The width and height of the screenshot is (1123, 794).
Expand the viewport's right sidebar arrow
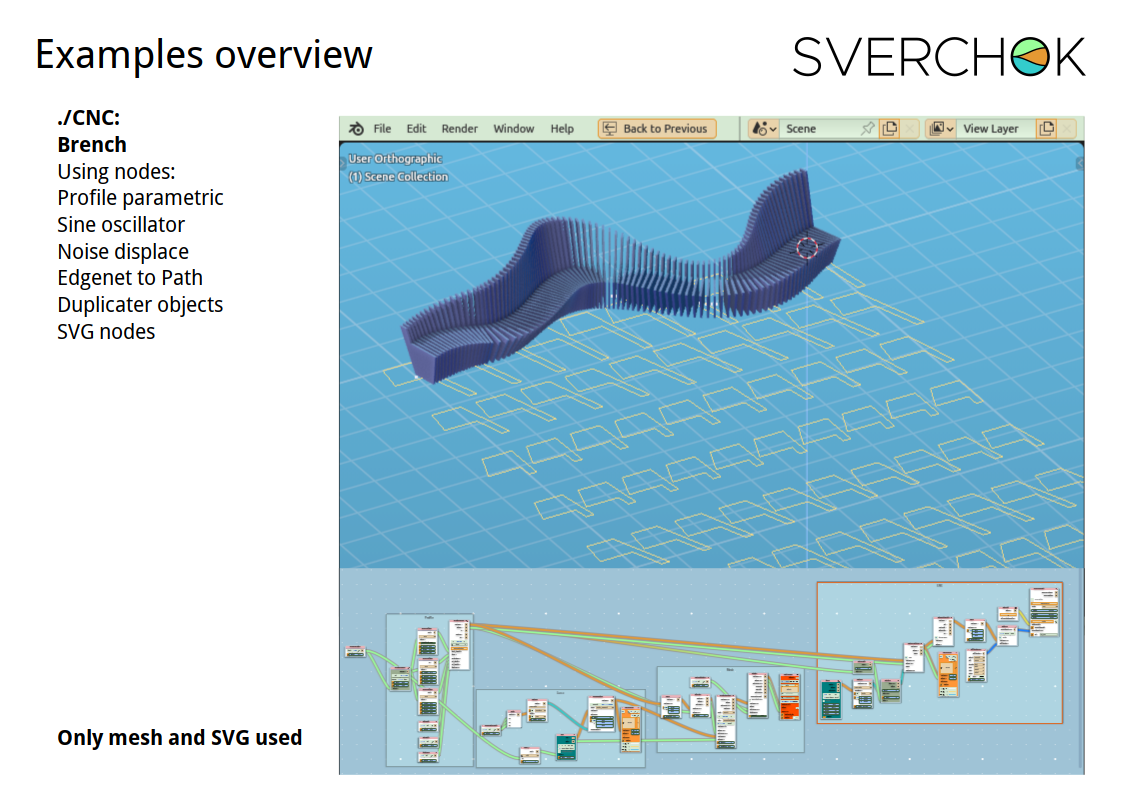tap(1080, 162)
